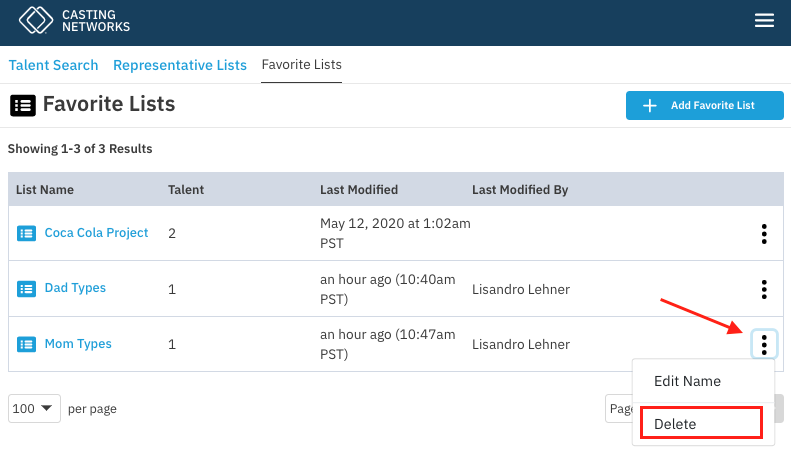Image resolution: width=791 pixels, height=455 pixels.
Task: Click the Casting Networks logo
Action: point(76,20)
